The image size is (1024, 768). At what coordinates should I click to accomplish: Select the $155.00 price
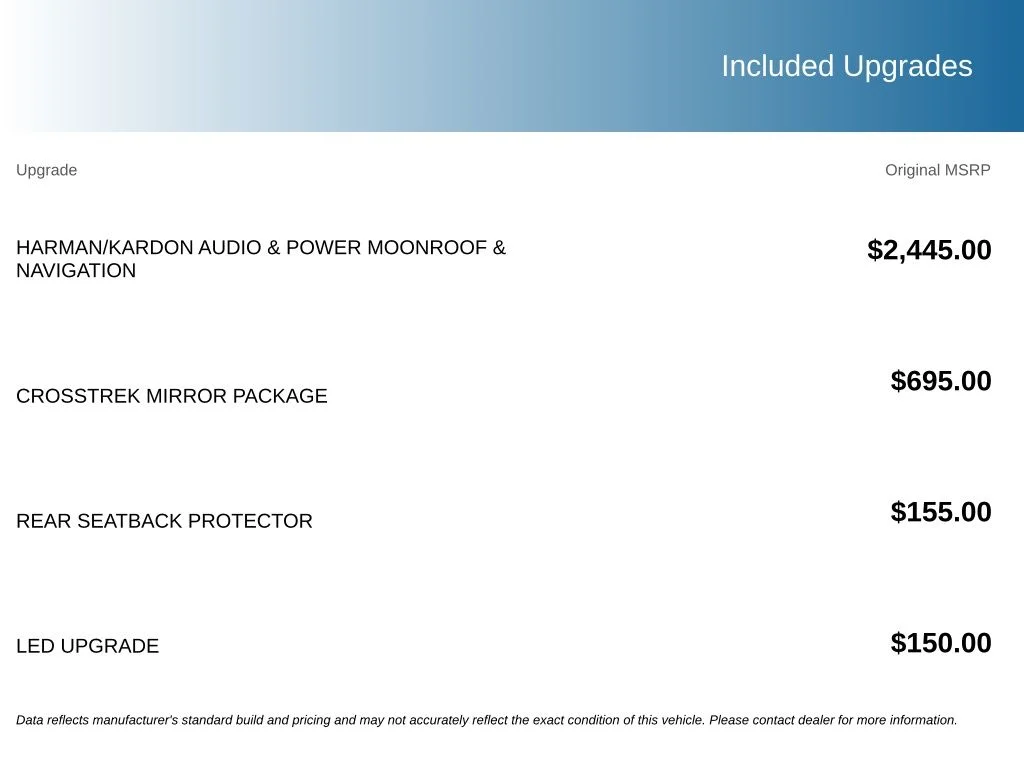(940, 512)
